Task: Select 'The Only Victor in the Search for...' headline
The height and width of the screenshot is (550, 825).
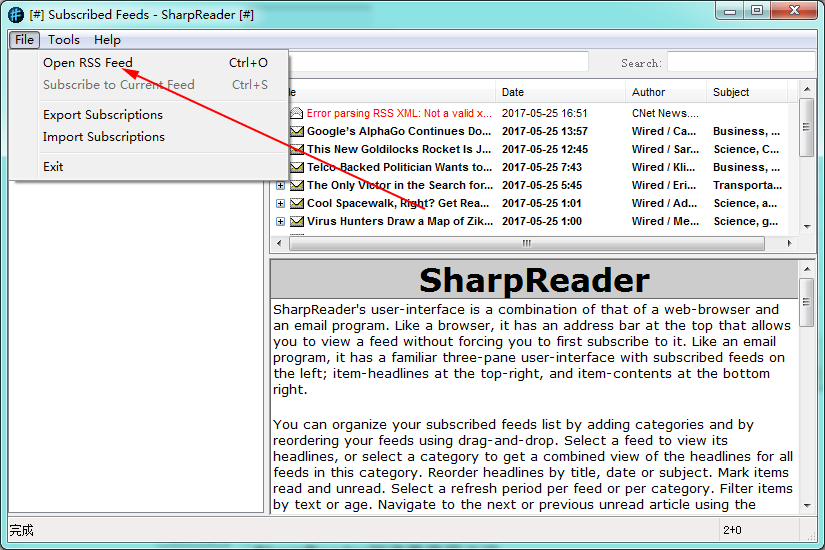Action: 400,185
